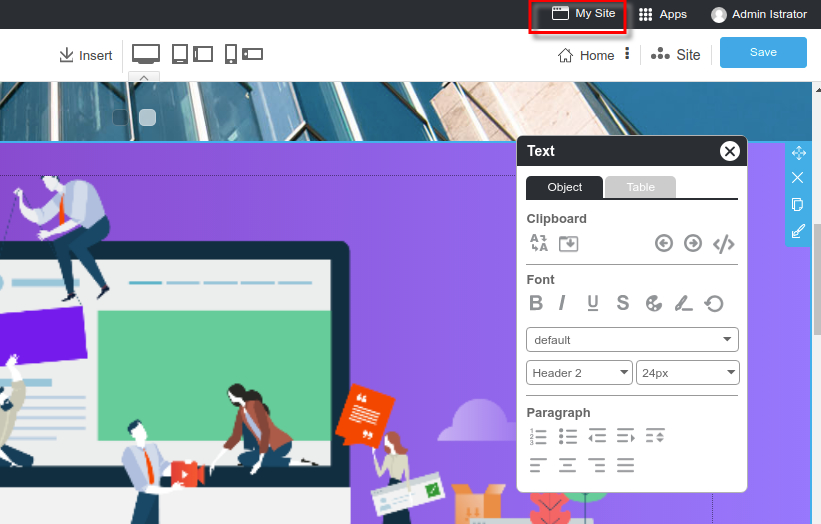Center align the paragraph text
The width and height of the screenshot is (821, 524).
point(568,465)
